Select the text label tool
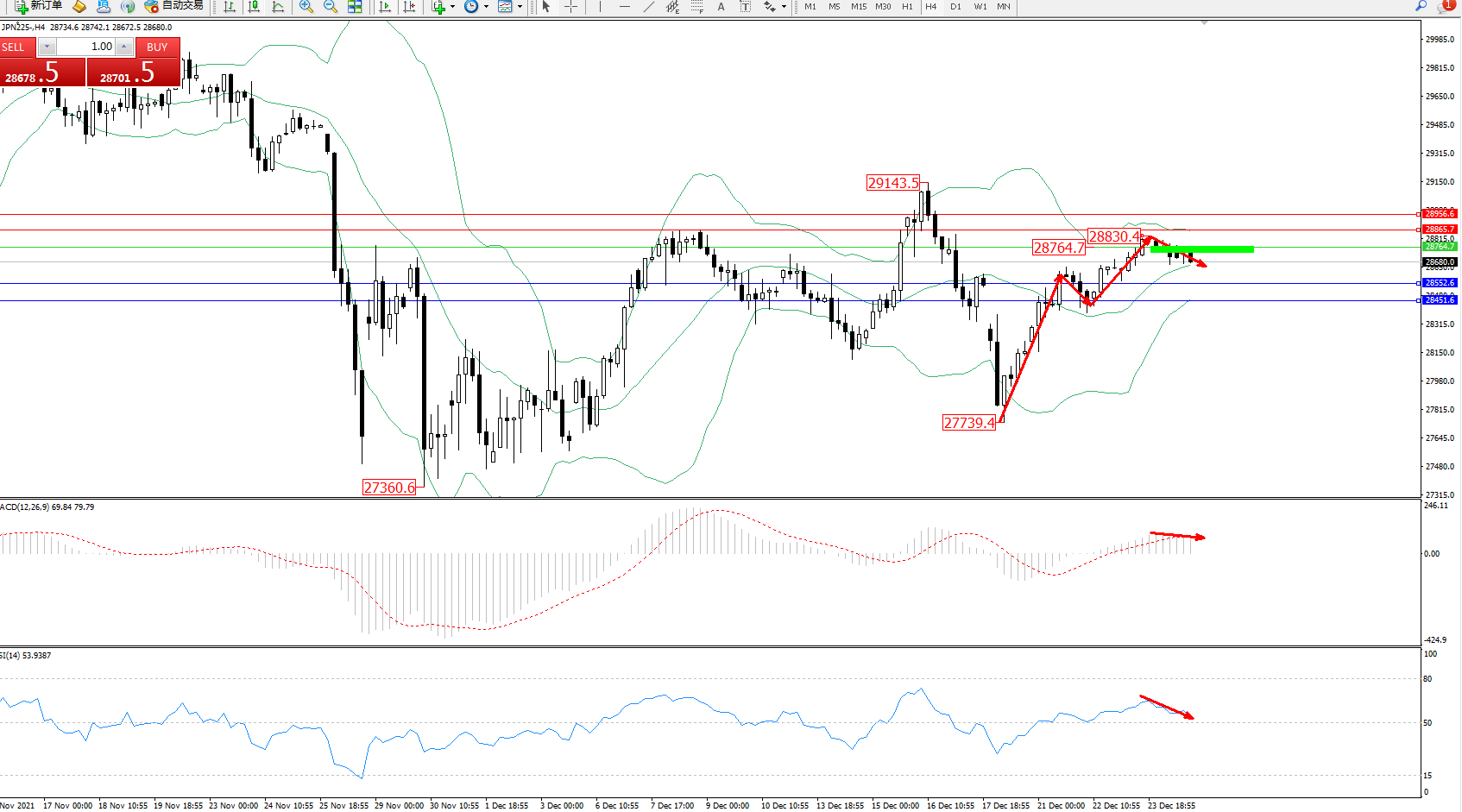Screen dimensions: 1462x812 point(722,7)
